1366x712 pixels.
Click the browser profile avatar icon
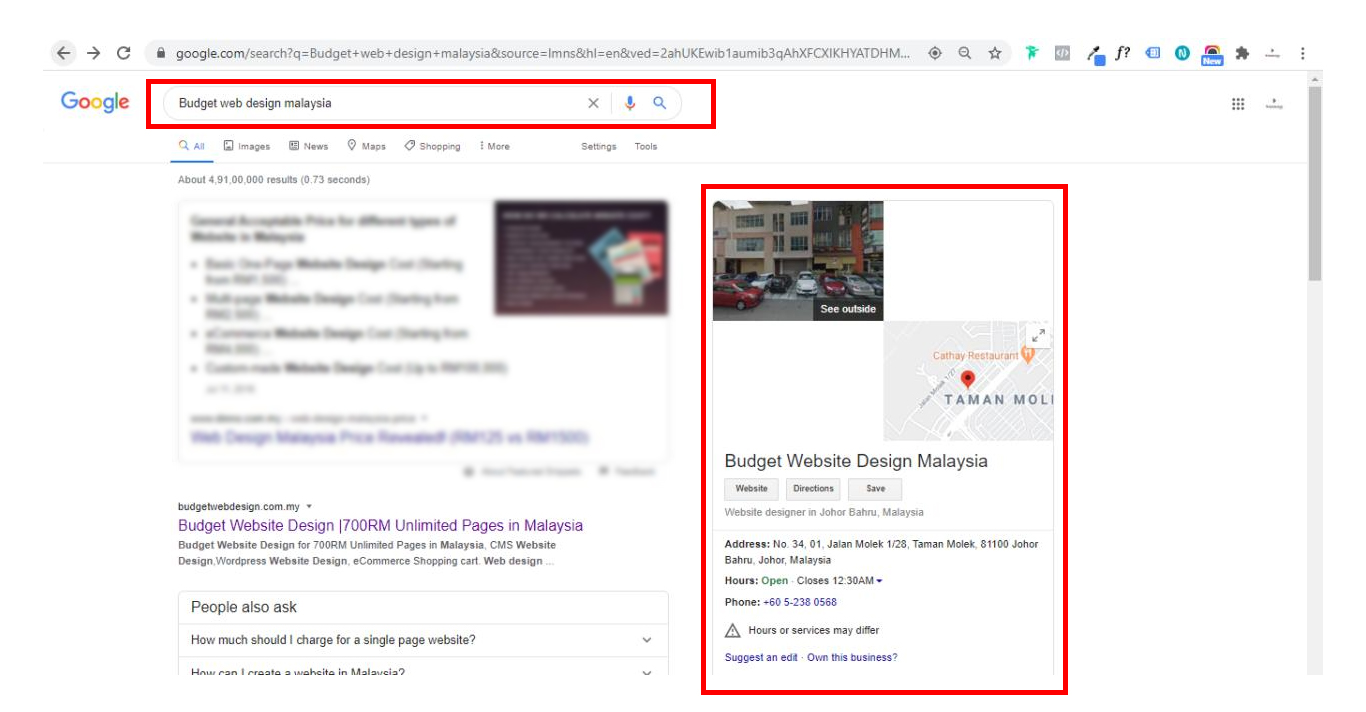[x=1272, y=54]
